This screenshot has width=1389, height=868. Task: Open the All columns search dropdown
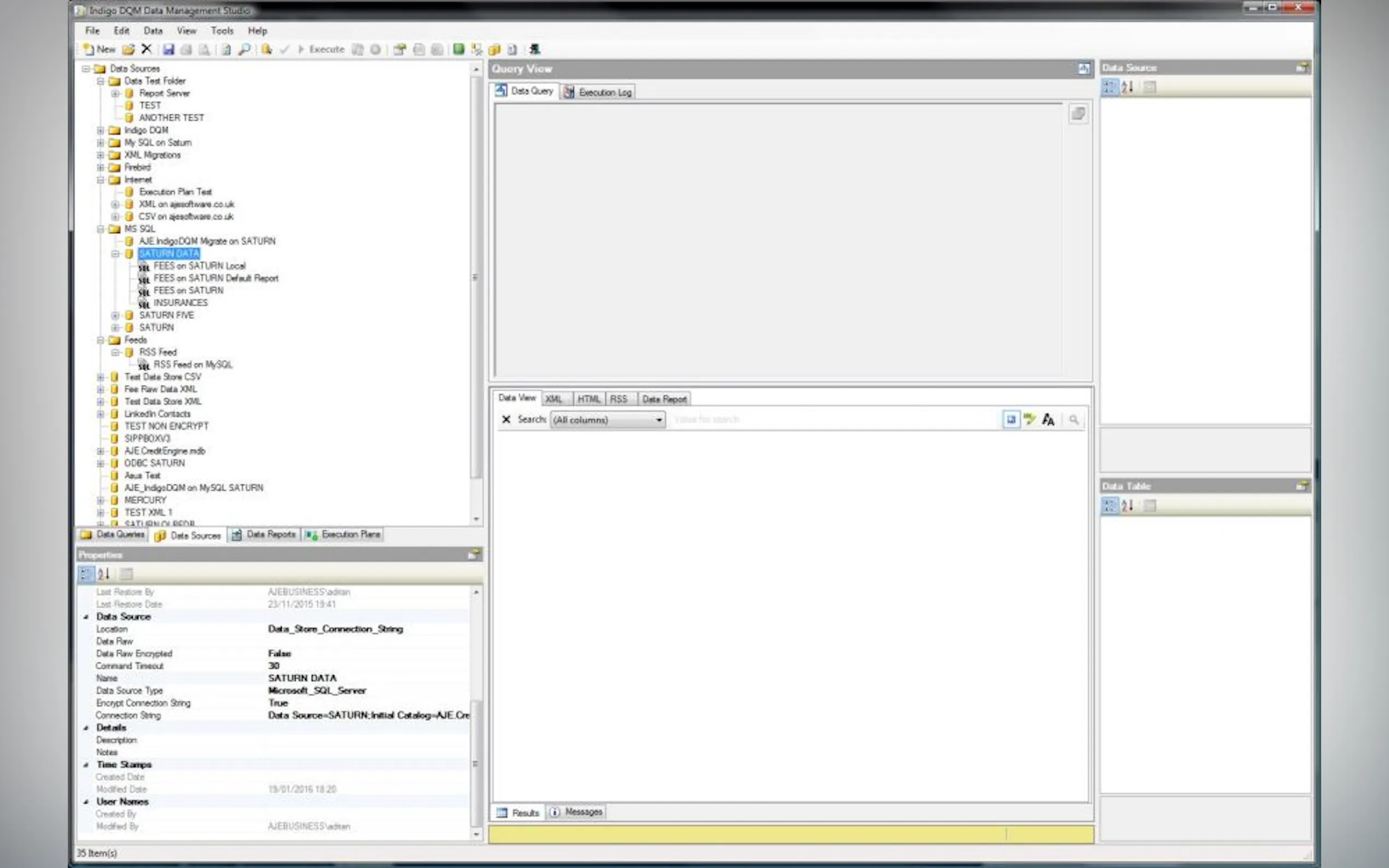[658, 420]
